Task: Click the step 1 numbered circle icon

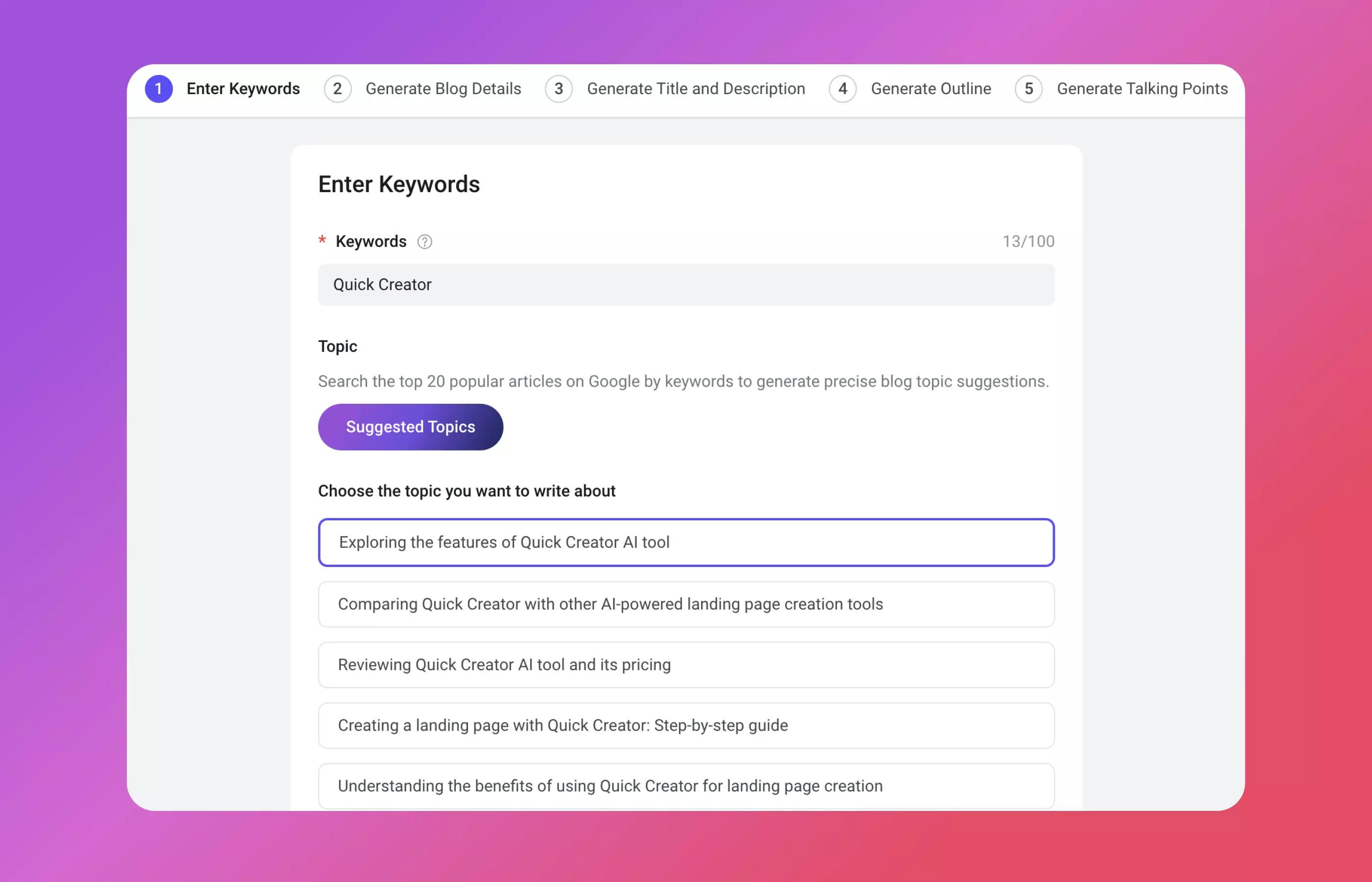Action: click(159, 89)
